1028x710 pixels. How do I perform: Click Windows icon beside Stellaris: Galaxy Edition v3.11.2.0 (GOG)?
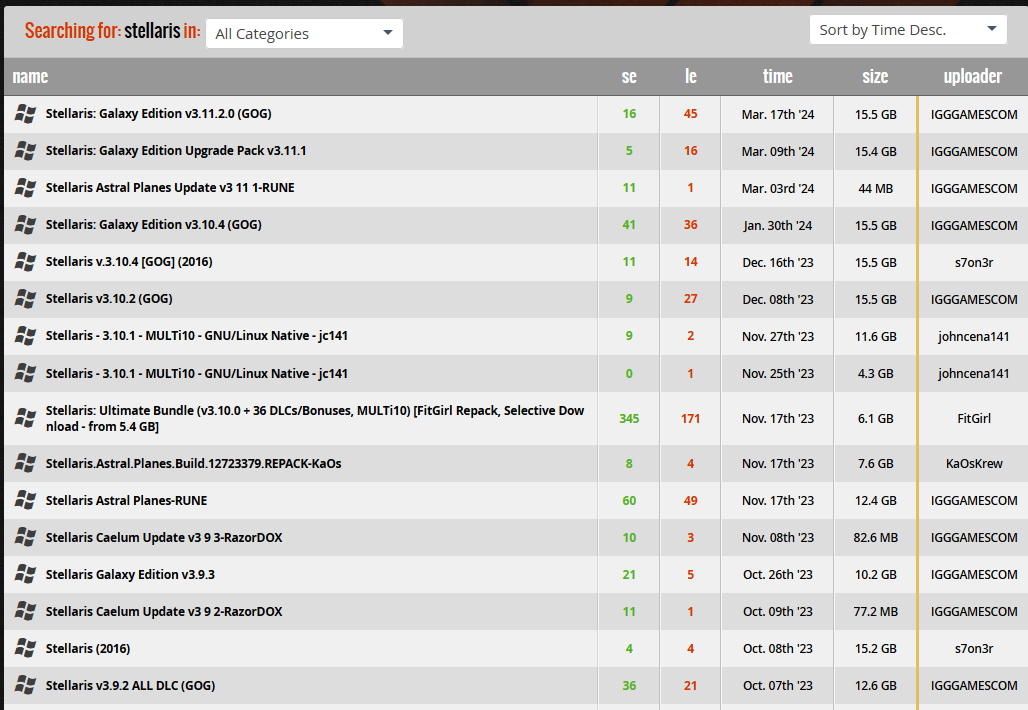coord(26,114)
